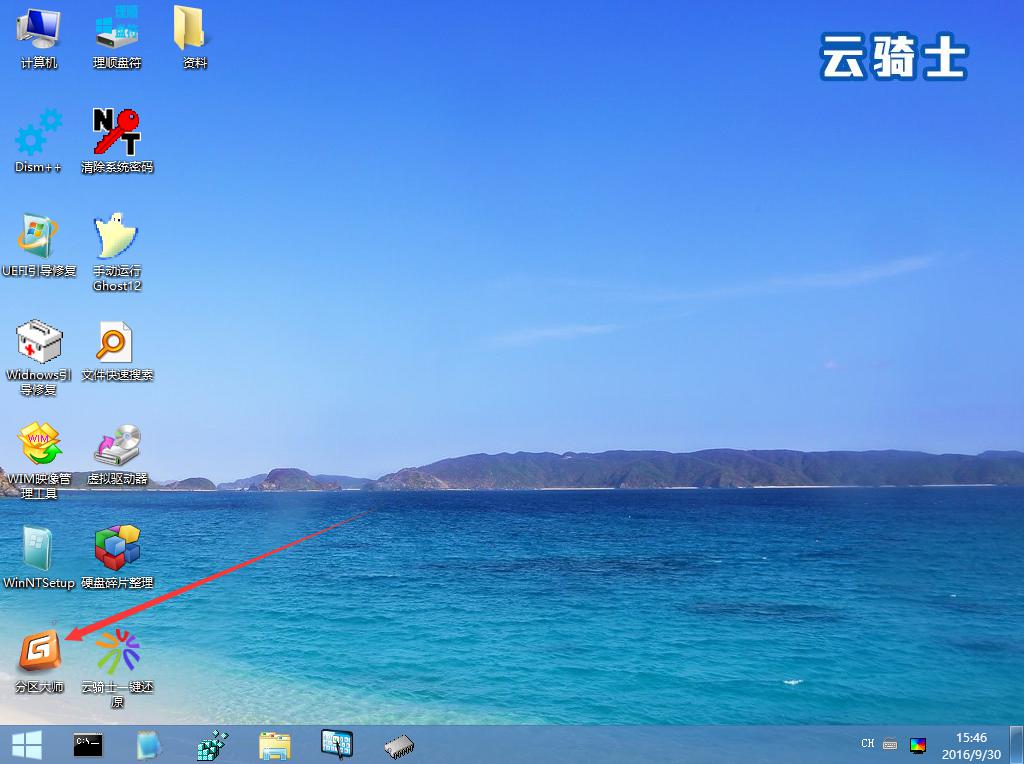The image size is (1024, 764).
Task: Select the 虚拟驱动器 disc drive icon
Action: tap(117, 454)
